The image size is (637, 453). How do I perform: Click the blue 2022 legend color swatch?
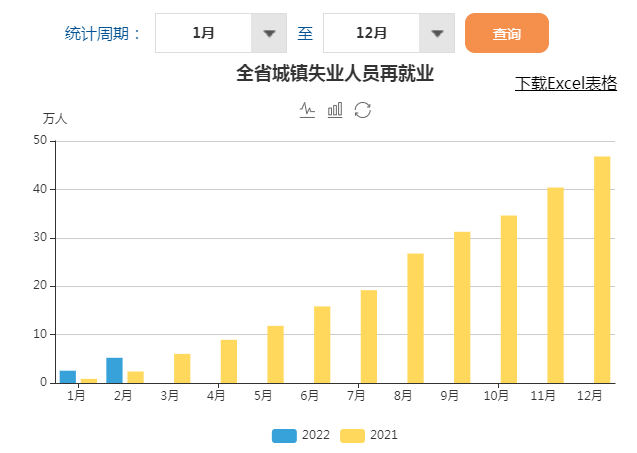tap(284, 435)
